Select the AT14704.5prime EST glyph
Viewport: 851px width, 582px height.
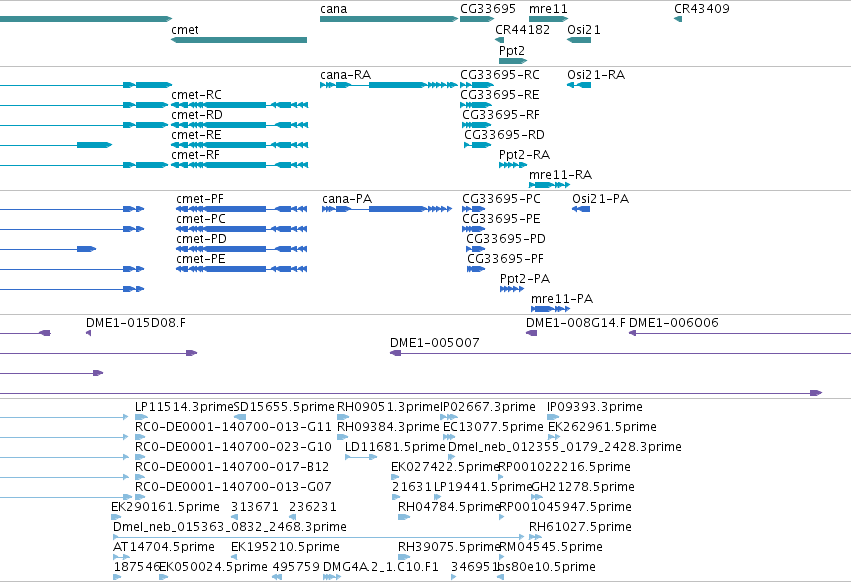[122, 557]
